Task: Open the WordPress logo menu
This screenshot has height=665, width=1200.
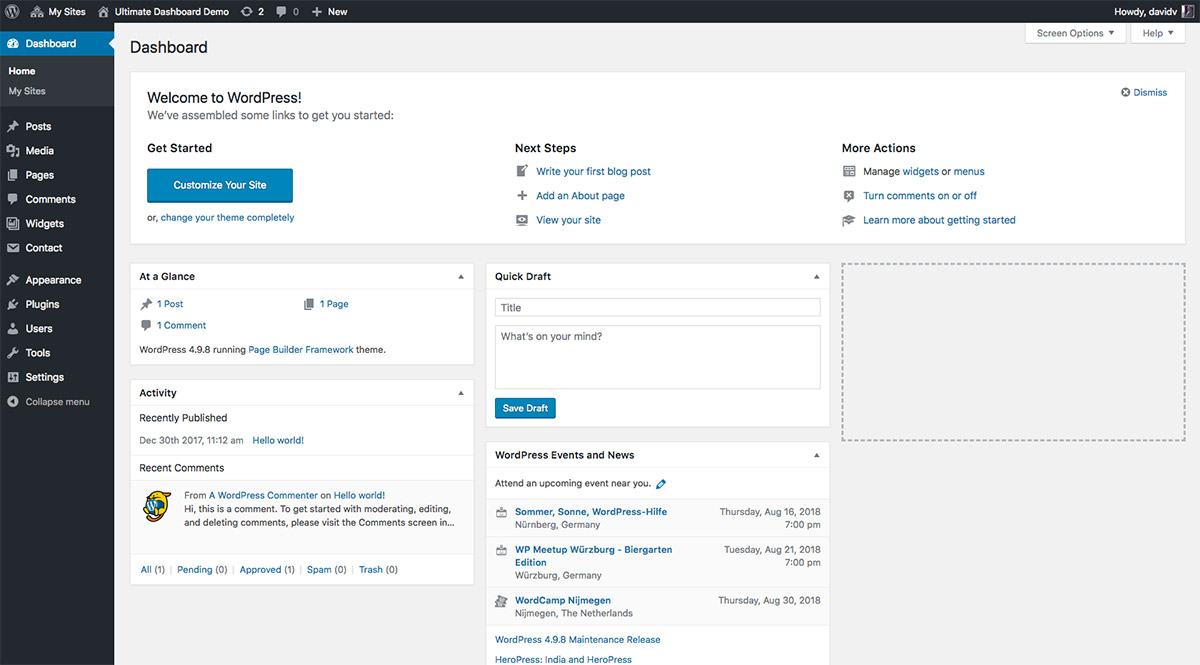Action: pos(12,11)
